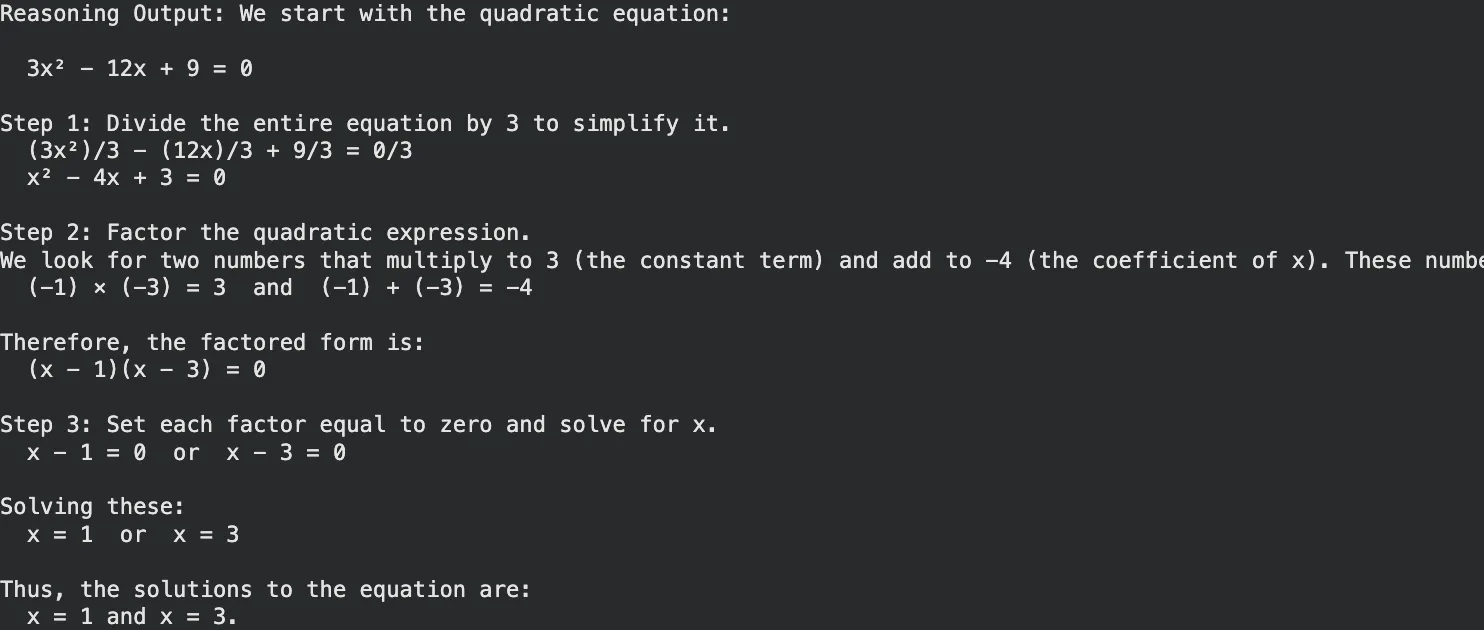The height and width of the screenshot is (630, 1484).
Task: Select the original equation 3x² − 12x + 9 = 0
Action: coord(139,69)
